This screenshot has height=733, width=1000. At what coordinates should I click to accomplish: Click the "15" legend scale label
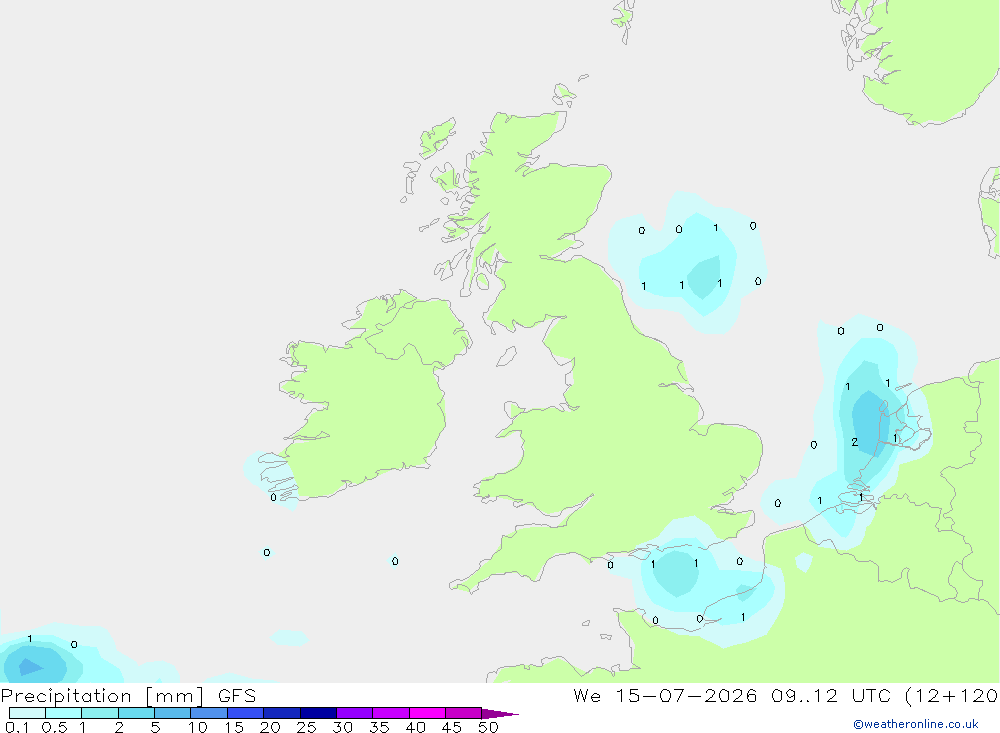(234, 727)
